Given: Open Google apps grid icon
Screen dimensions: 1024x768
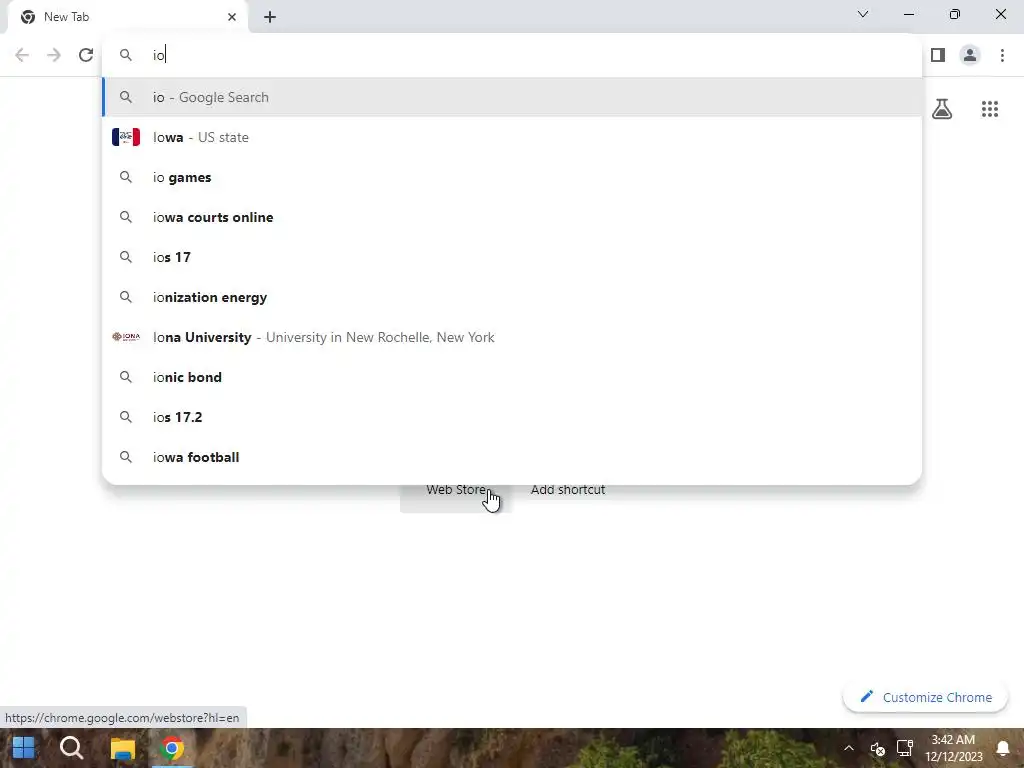Looking at the screenshot, I should [x=990, y=109].
